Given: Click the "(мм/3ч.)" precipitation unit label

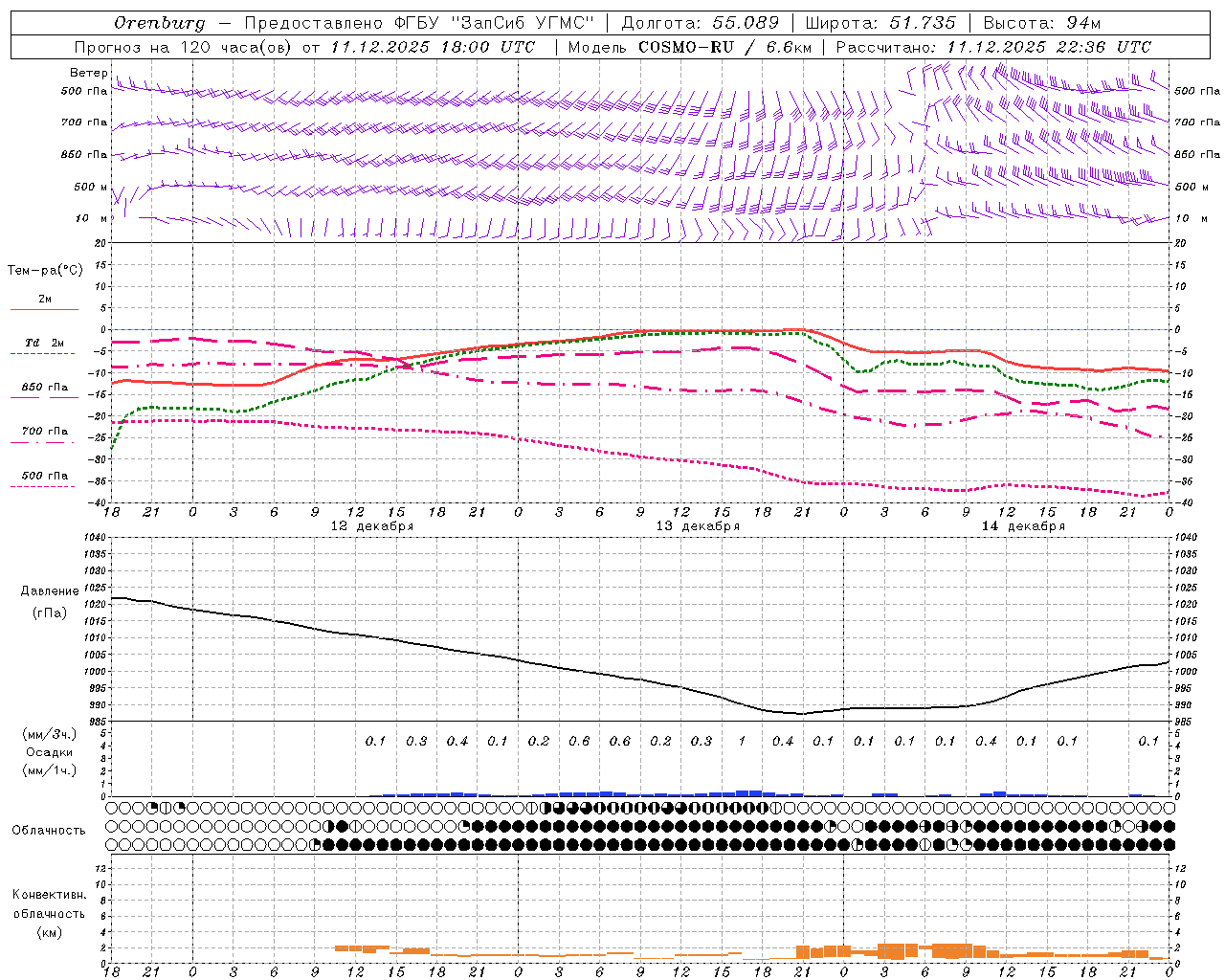Looking at the screenshot, I should click(50, 735).
